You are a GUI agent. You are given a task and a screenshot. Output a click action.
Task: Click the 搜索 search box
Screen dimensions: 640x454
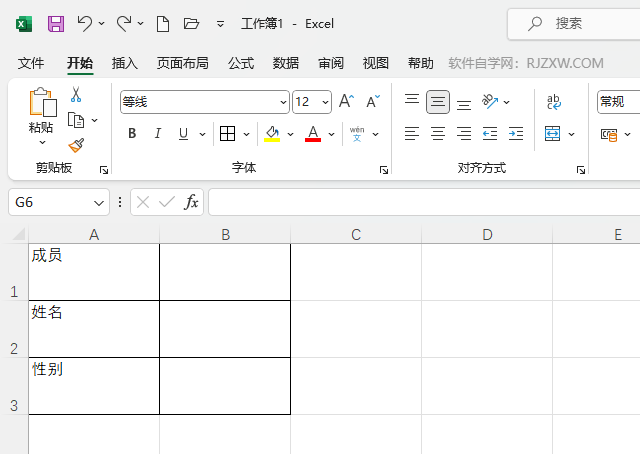click(x=574, y=24)
